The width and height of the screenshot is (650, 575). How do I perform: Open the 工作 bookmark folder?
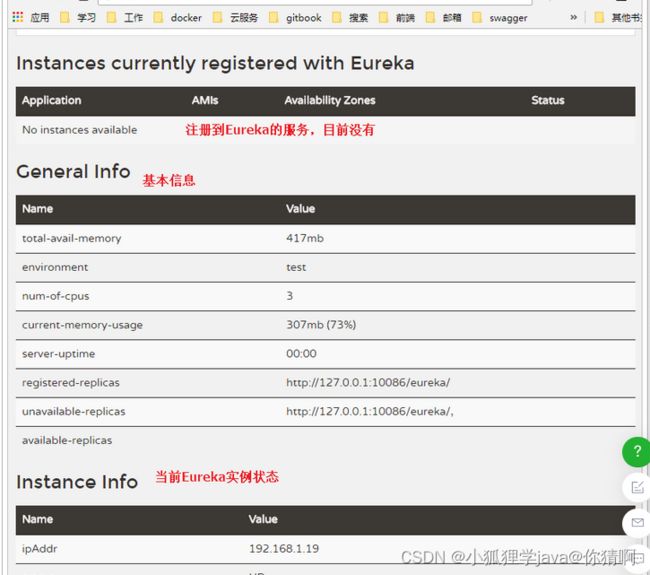124,17
